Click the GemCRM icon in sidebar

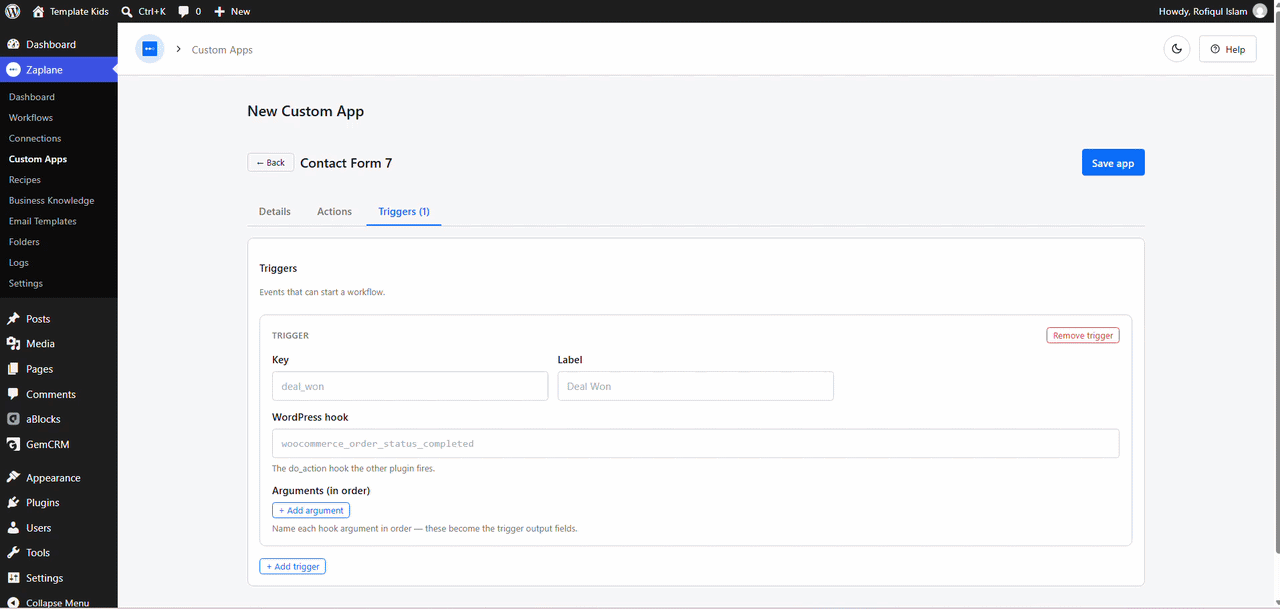click(x=13, y=444)
